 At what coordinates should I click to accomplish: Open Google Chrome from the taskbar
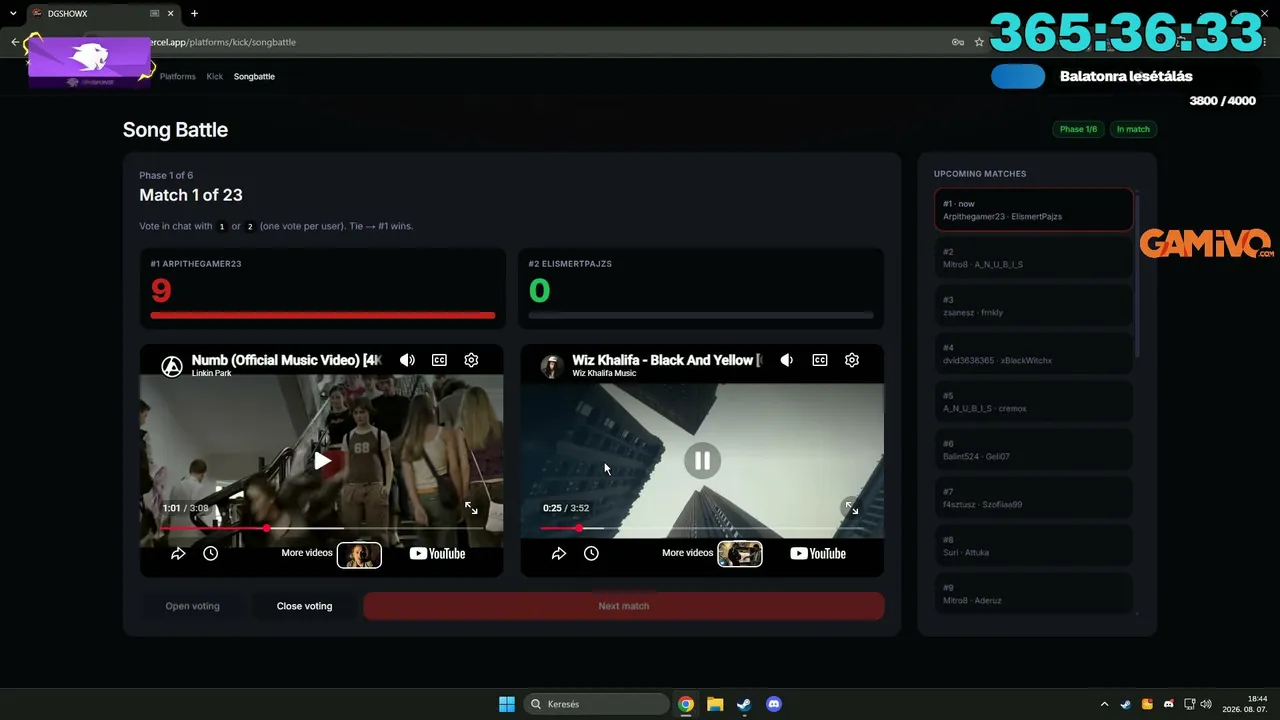point(686,704)
